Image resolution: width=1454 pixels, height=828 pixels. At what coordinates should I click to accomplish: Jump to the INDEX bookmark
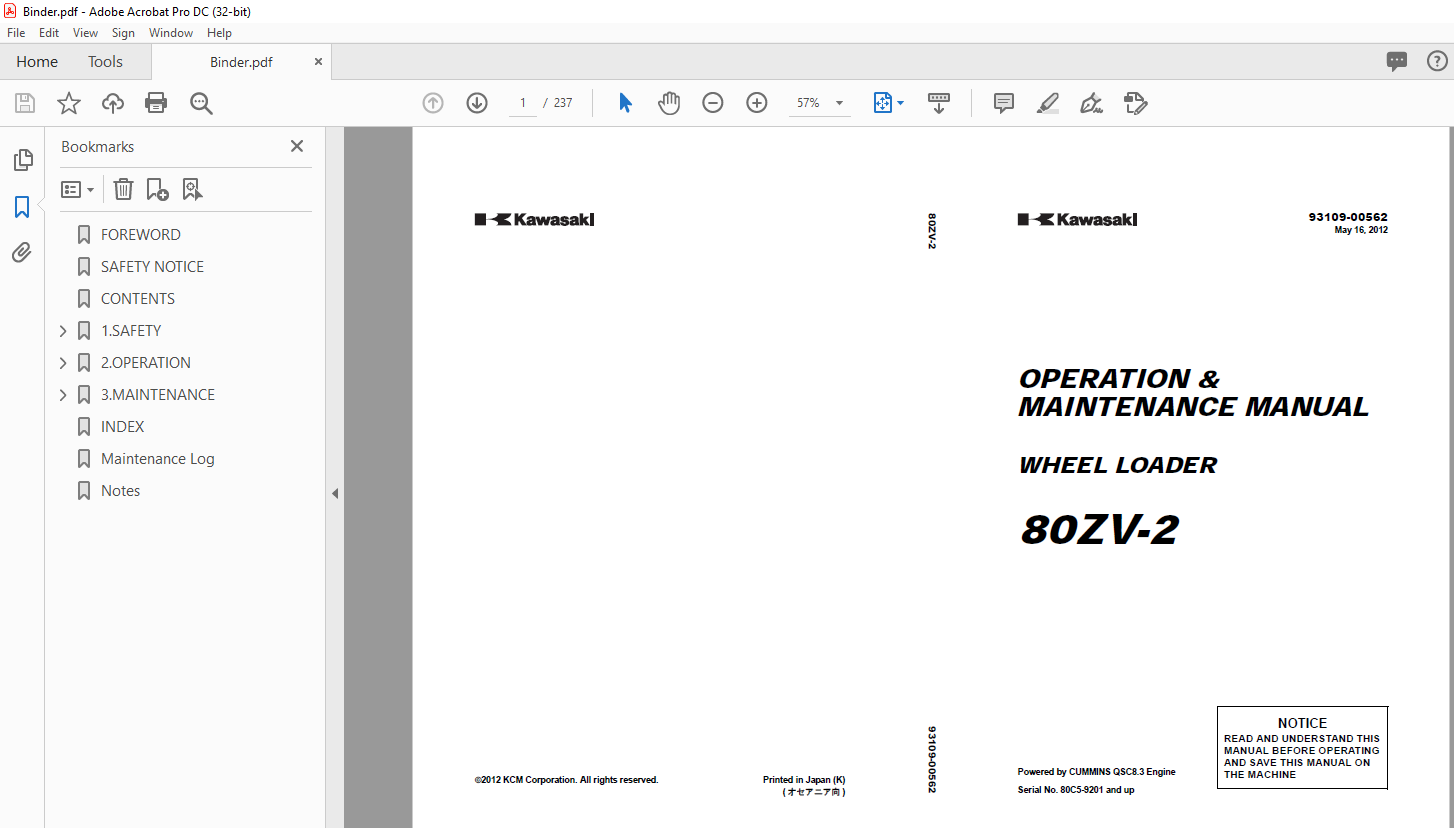pos(123,427)
